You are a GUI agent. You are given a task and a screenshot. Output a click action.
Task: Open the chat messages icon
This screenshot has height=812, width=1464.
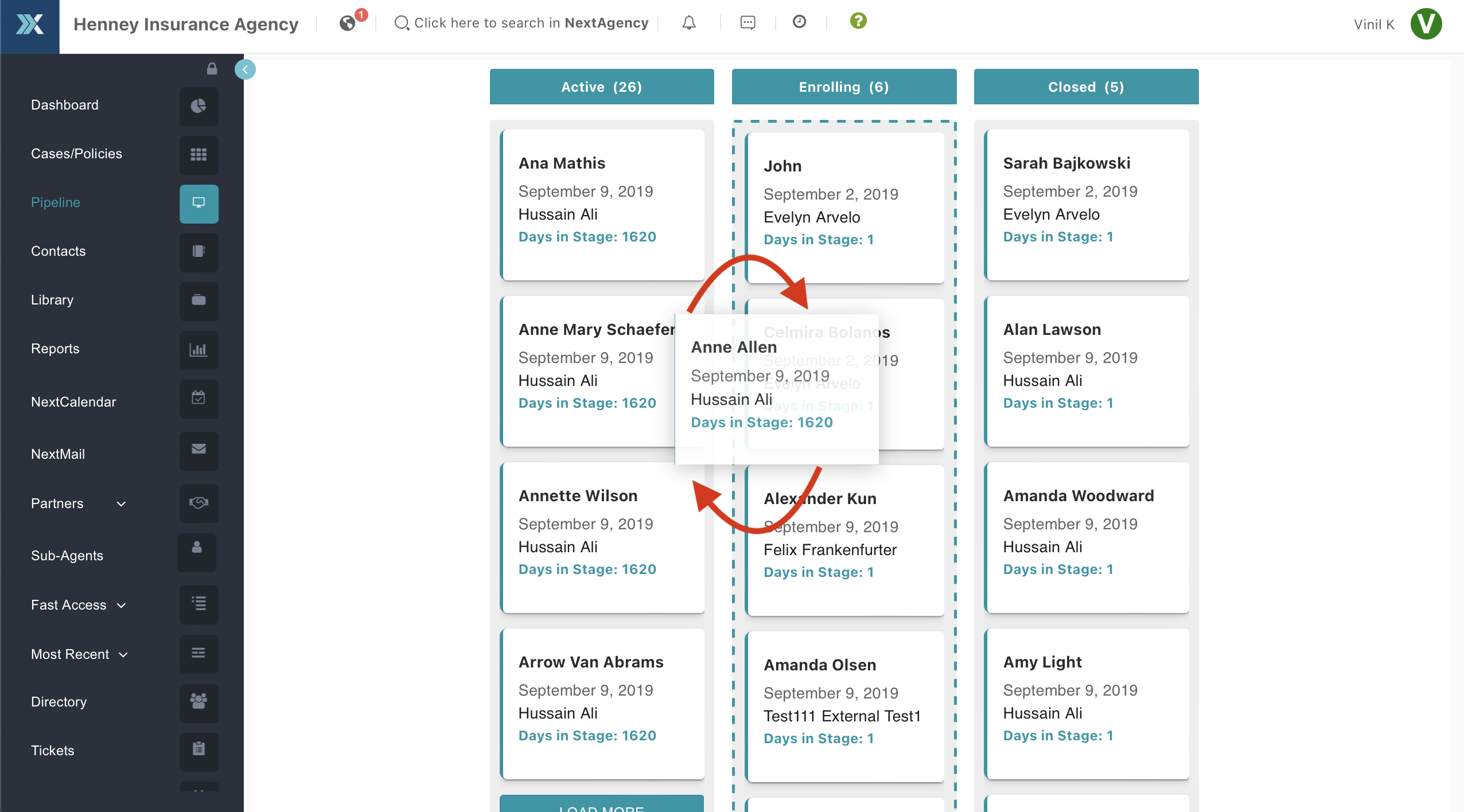pyautogui.click(x=747, y=23)
